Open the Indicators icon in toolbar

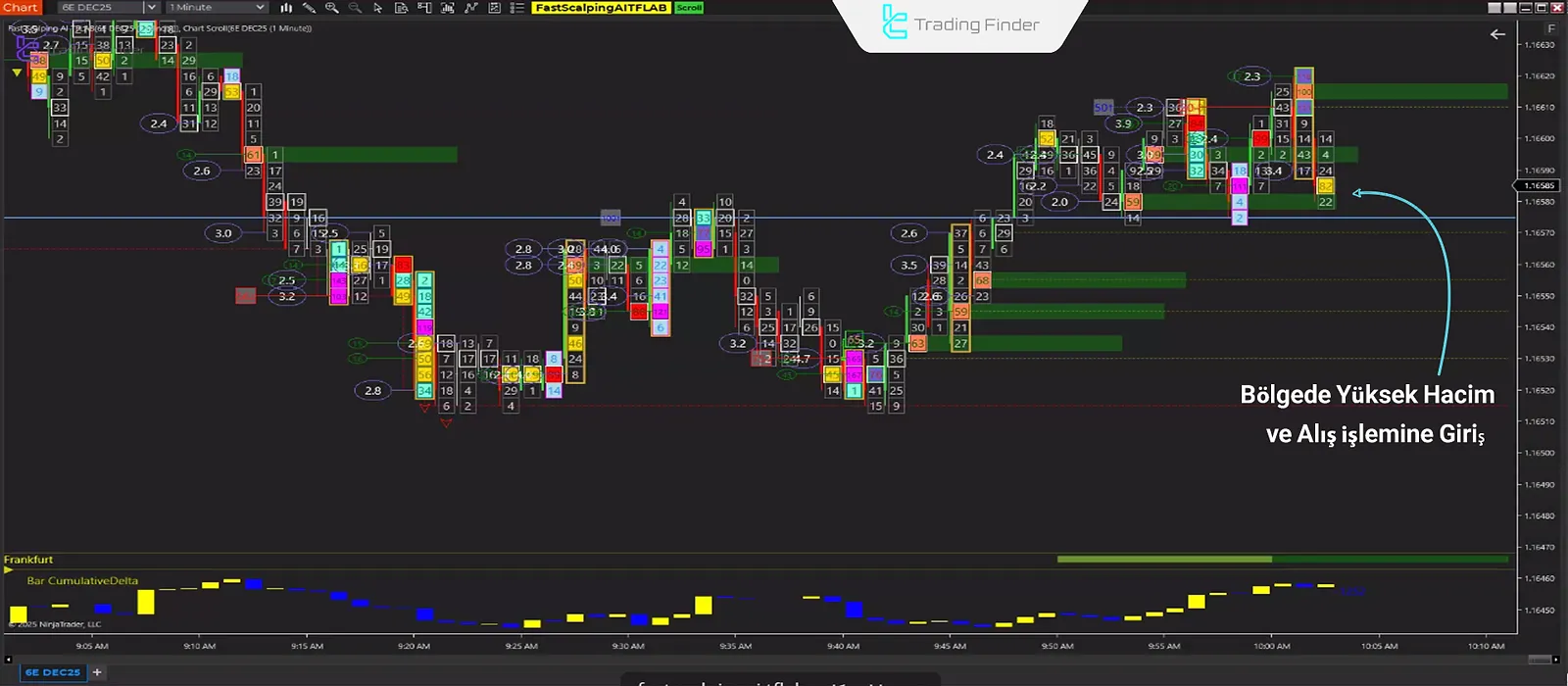(448, 8)
